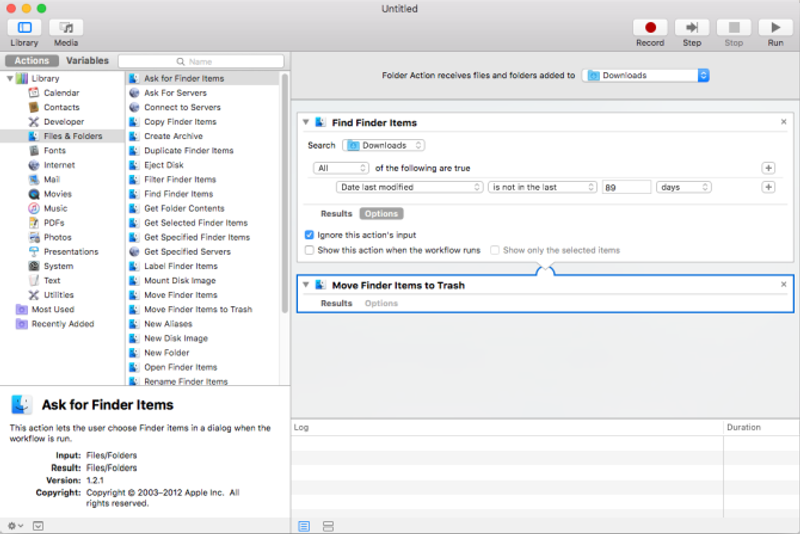Select the Fonts category icon
This screenshot has height=534, width=800.
click(x=34, y=150)
